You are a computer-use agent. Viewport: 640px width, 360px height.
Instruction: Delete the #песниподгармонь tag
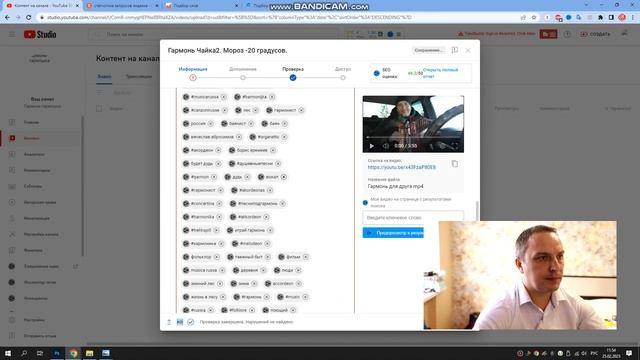click(282, 203)
